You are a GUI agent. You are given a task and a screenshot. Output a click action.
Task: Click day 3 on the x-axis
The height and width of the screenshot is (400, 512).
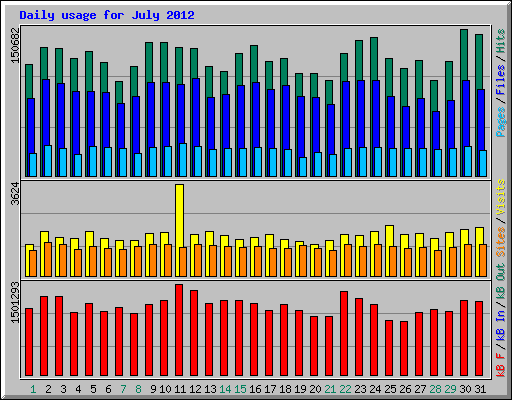tap(63, 389)
